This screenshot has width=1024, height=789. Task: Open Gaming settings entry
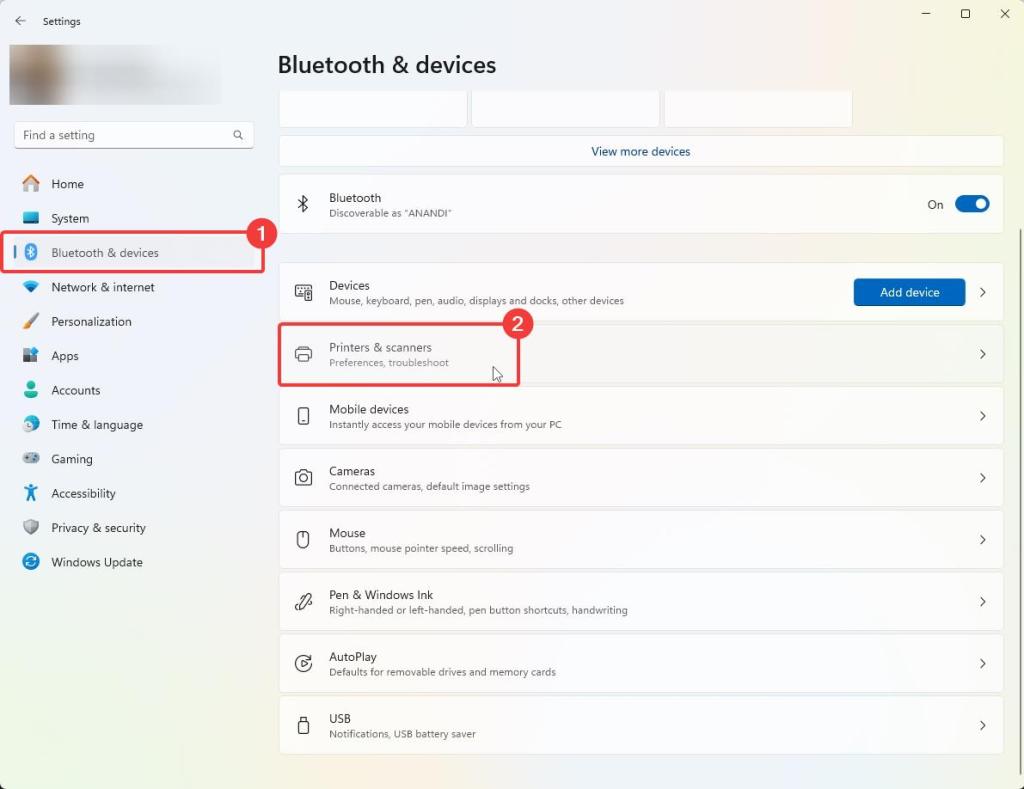pos(133,459)
